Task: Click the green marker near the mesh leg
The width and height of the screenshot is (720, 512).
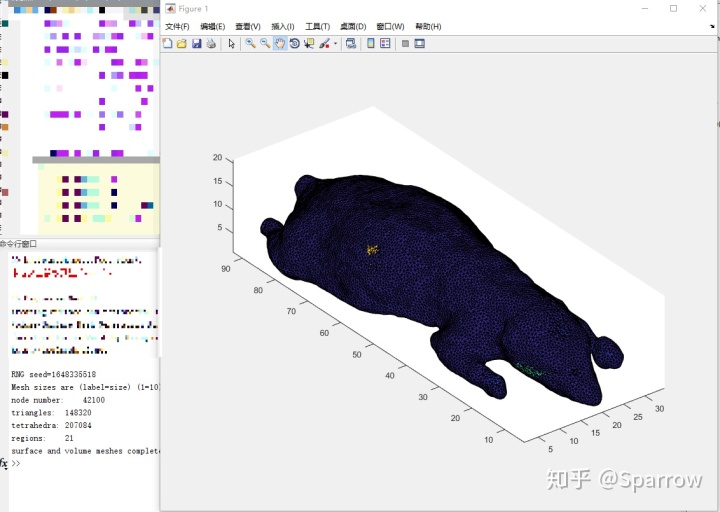Action: point(529,369)
